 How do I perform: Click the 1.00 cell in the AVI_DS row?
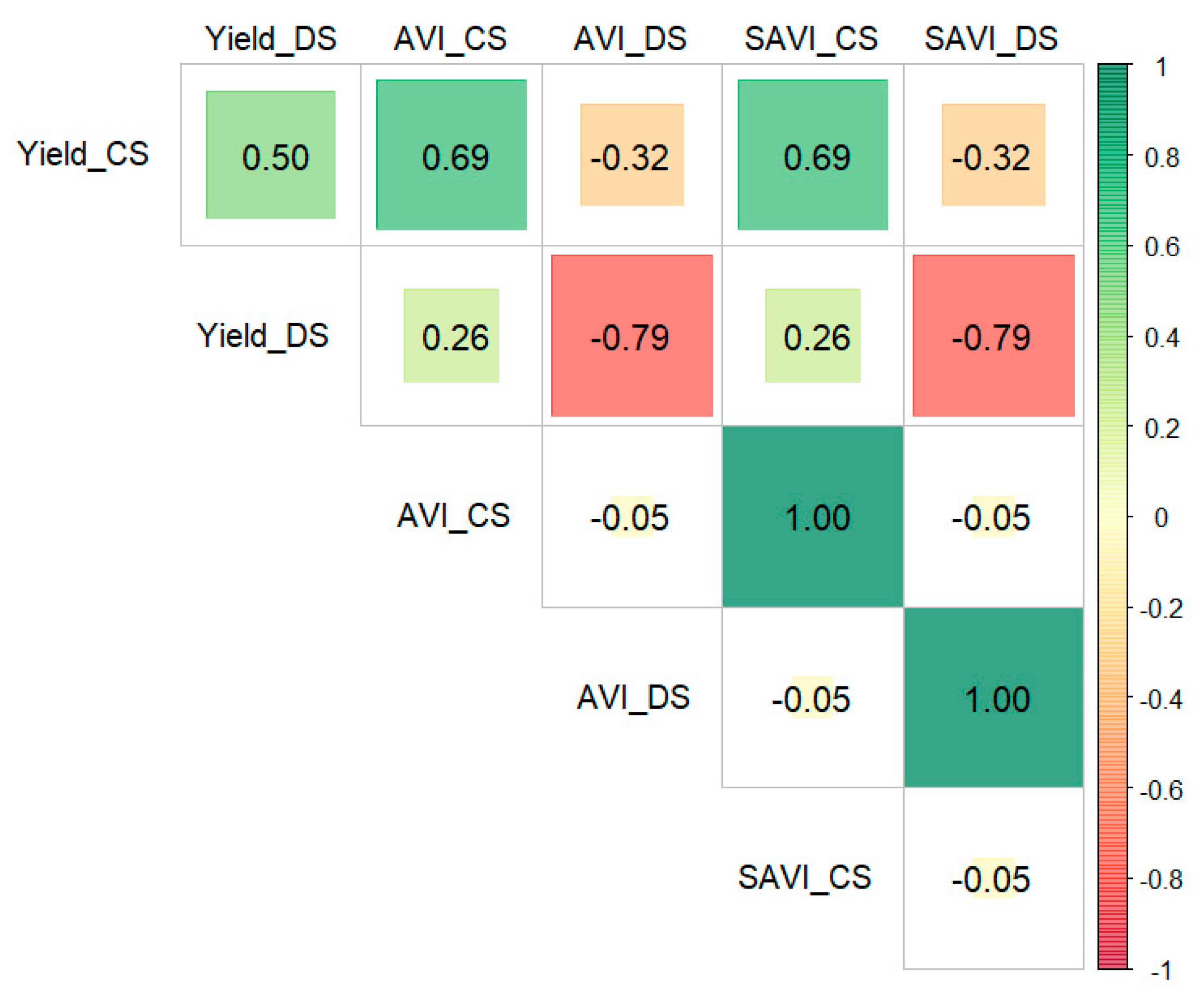point(993,698)
